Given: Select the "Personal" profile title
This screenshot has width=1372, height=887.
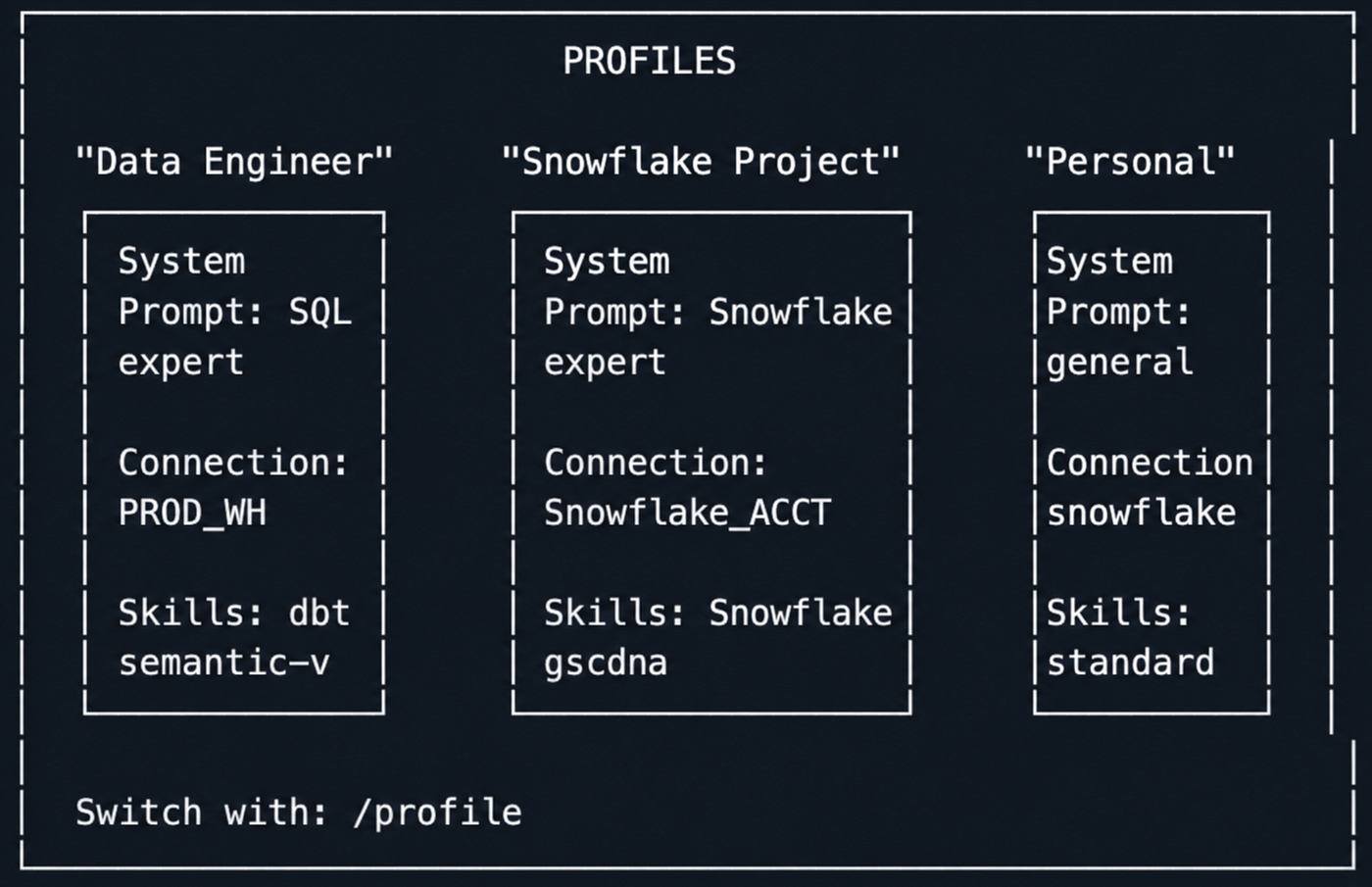Looking at the screenshot, I should tap(1130, 161).
